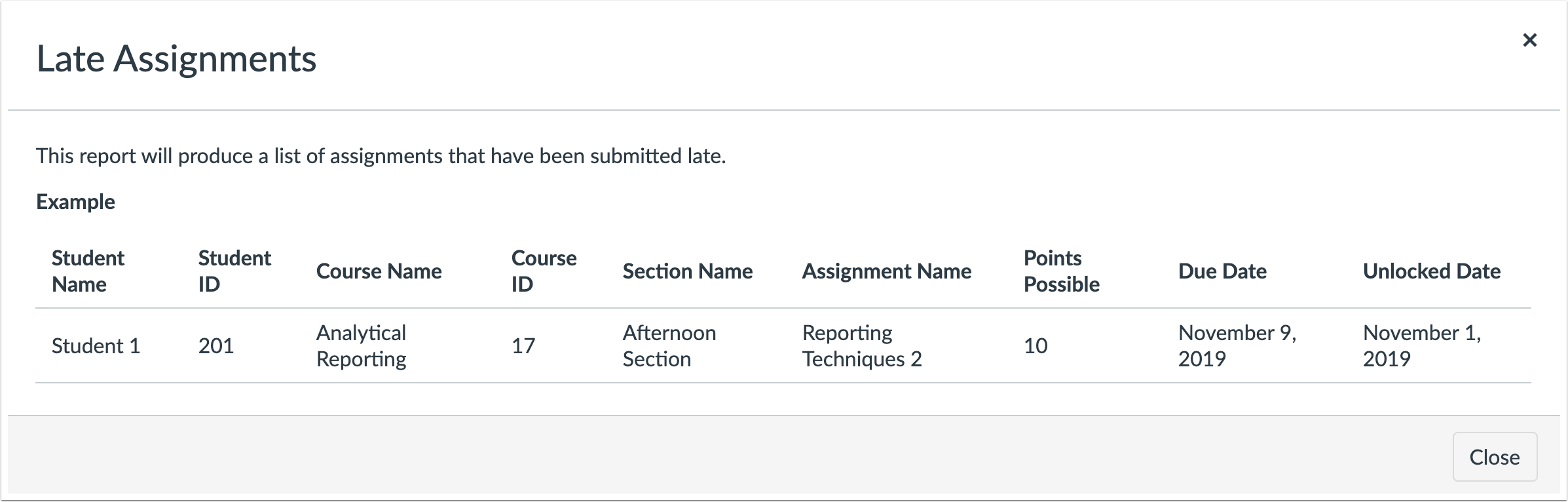1568x502 pixels.
Task: Click the Student ID column header
Action: click(234, 271)
